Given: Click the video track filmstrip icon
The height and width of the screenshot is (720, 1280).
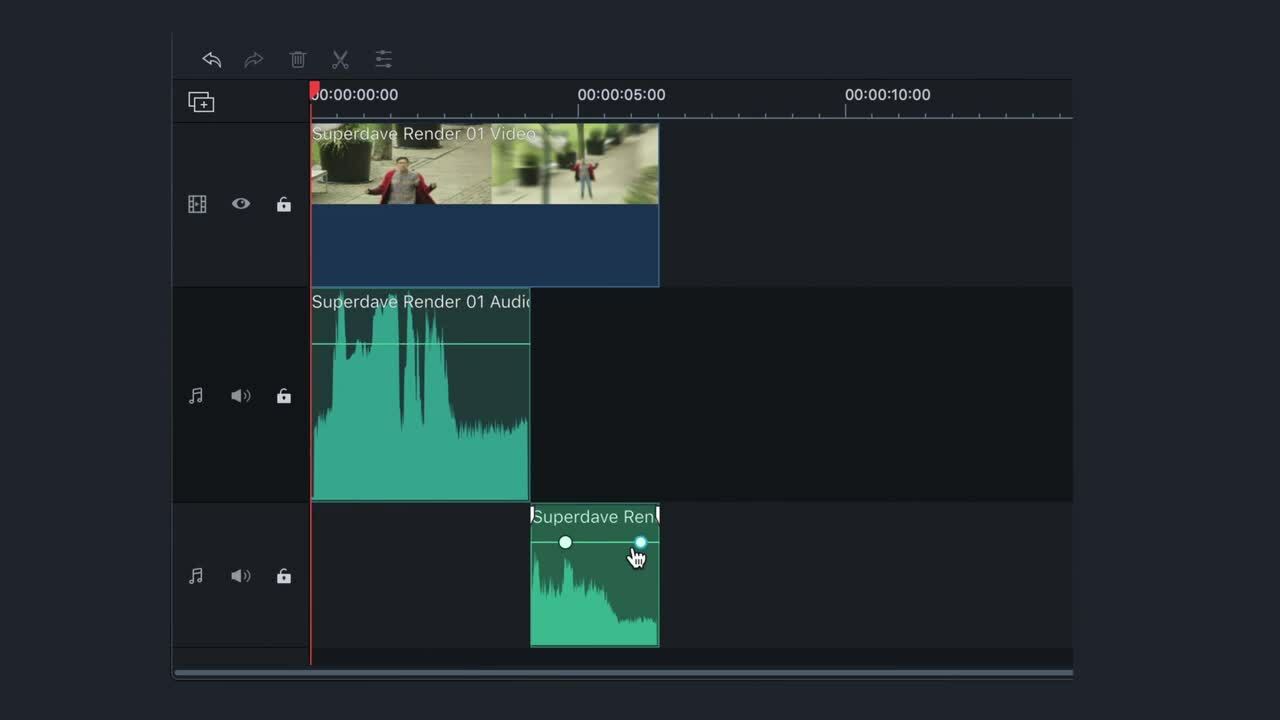Looking at the screenshot, I should (x=197, y=204).
